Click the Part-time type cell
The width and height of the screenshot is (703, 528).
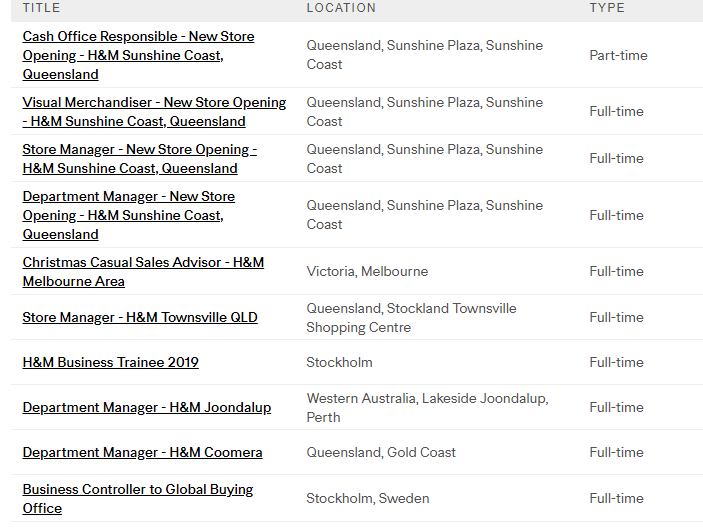point(618,55)
